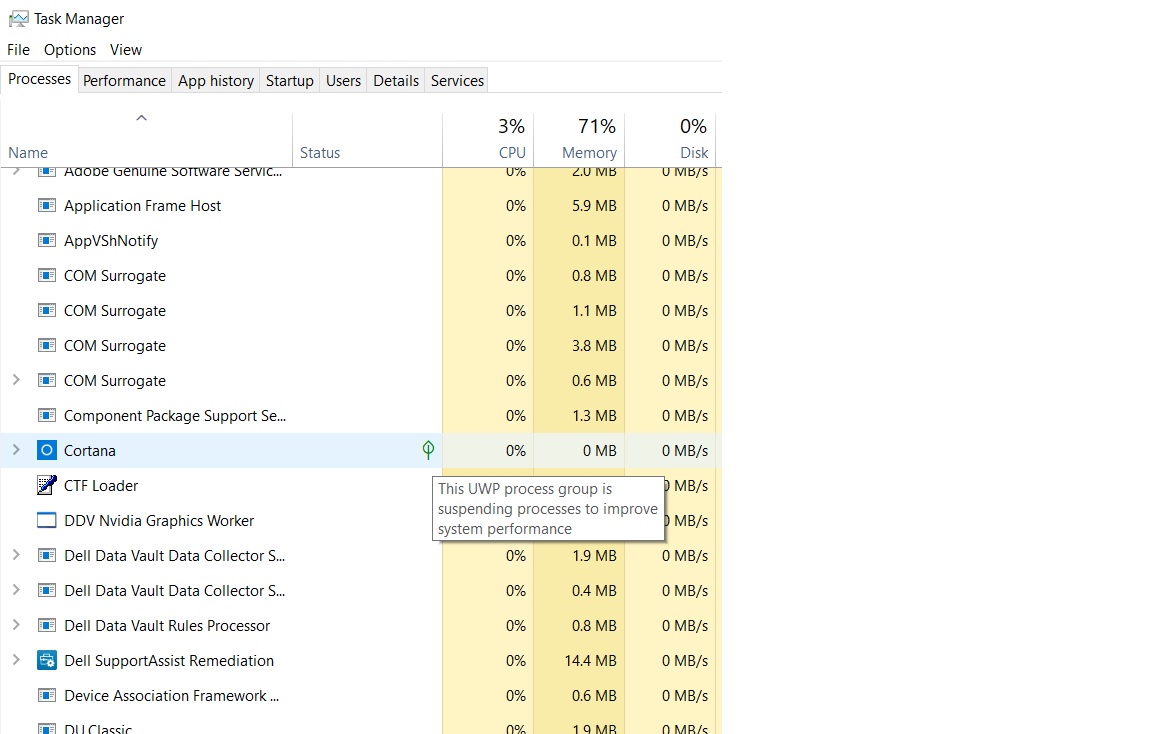Expand the Cortana process group
Image resolution: width=1152 pixels, height=734 pixels.
pos(17,450)
